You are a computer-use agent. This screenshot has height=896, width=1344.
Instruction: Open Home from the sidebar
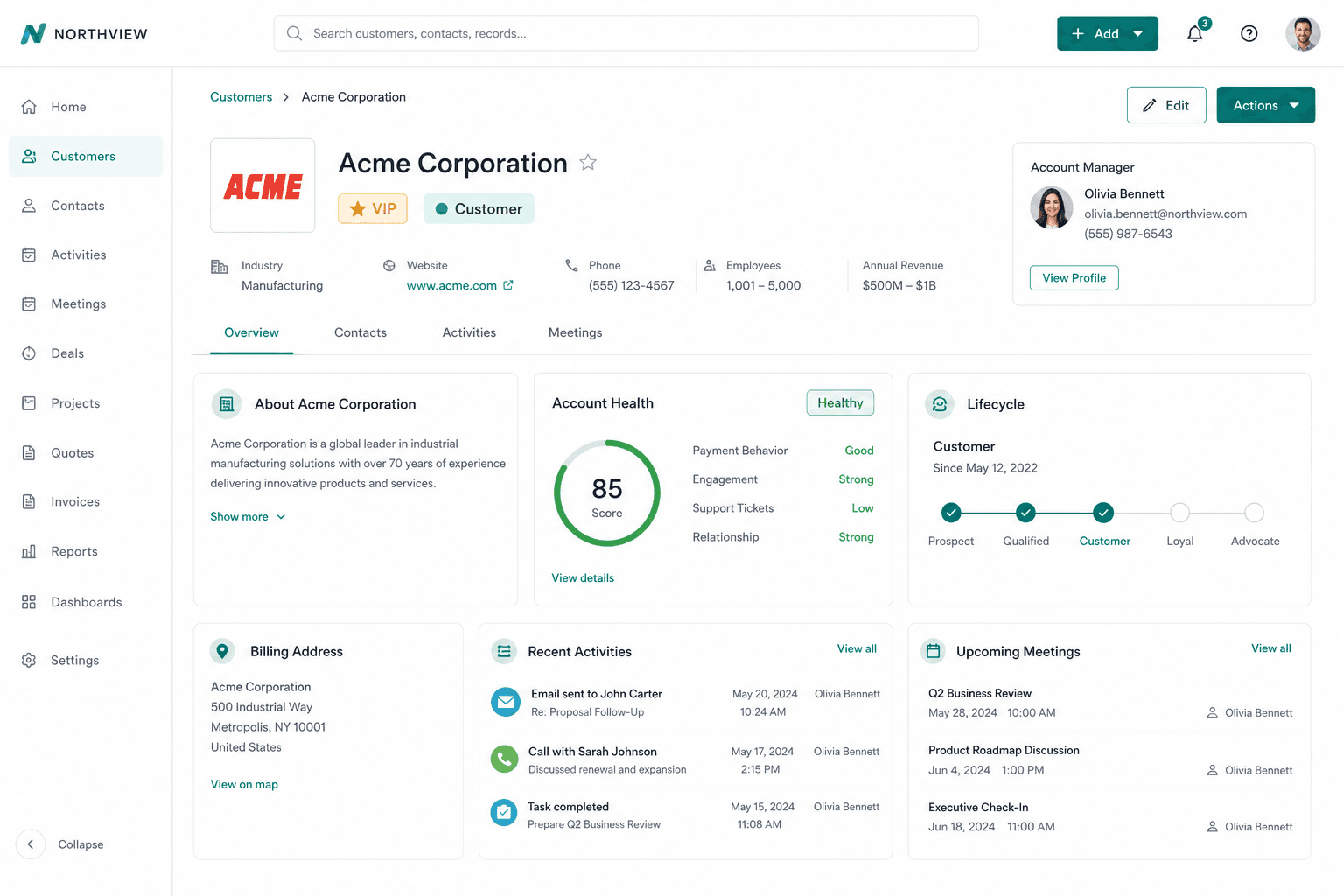click(86, 107)
